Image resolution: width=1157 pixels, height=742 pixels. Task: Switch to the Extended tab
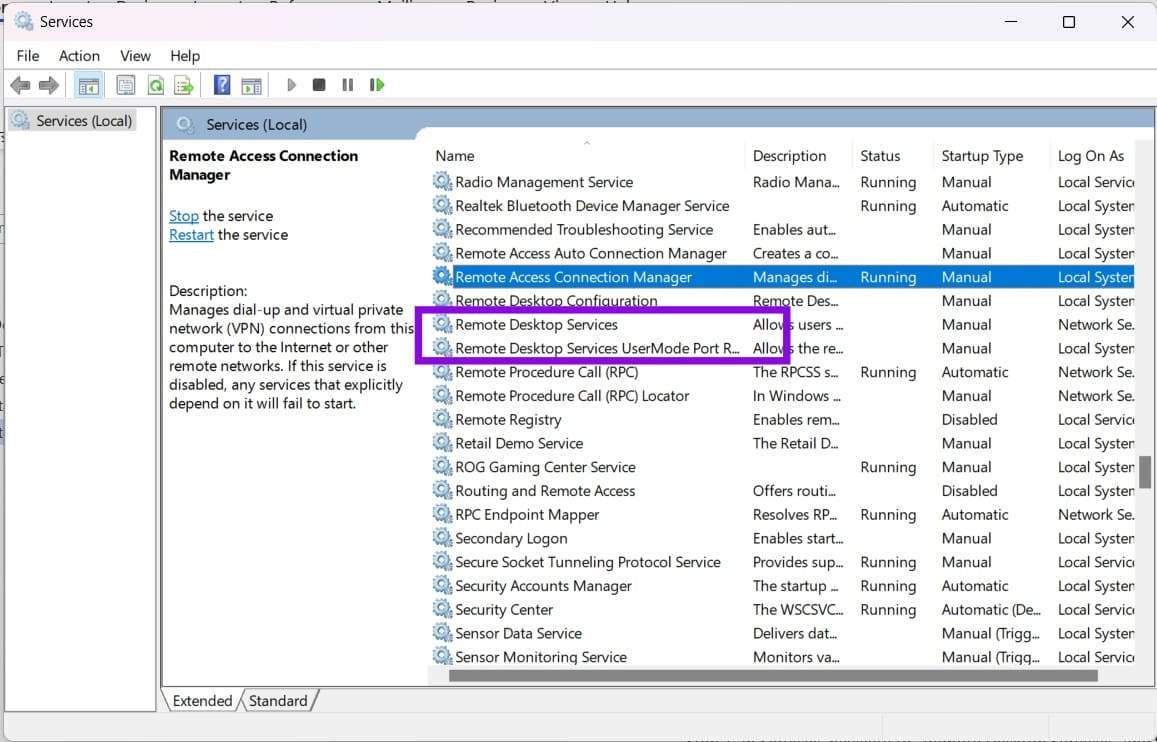coord(202,701)
